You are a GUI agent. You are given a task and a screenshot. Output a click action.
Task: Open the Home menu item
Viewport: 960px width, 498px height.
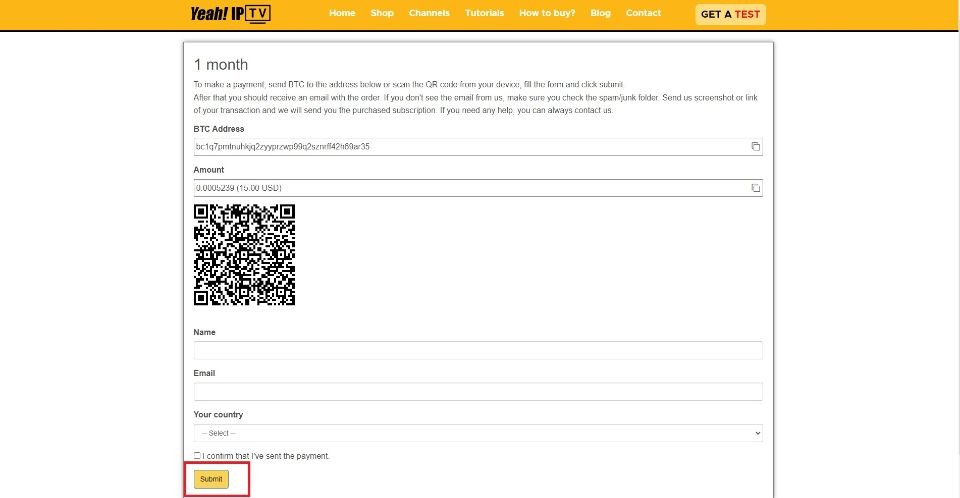(342, 13)
